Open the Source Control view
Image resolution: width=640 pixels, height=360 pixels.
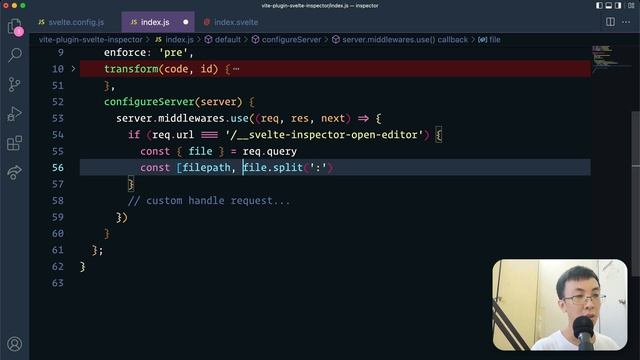click(x=15, y=84)
